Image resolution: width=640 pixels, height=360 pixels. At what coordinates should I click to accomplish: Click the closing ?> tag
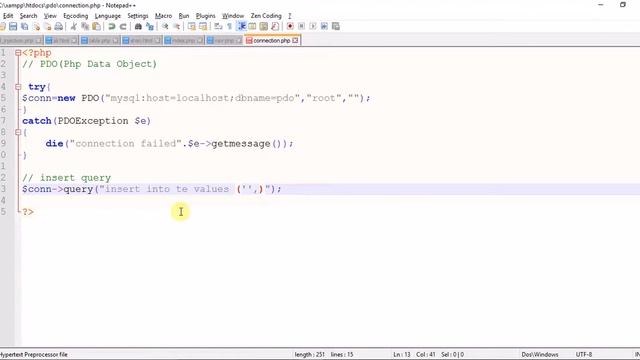coord(28,212)
